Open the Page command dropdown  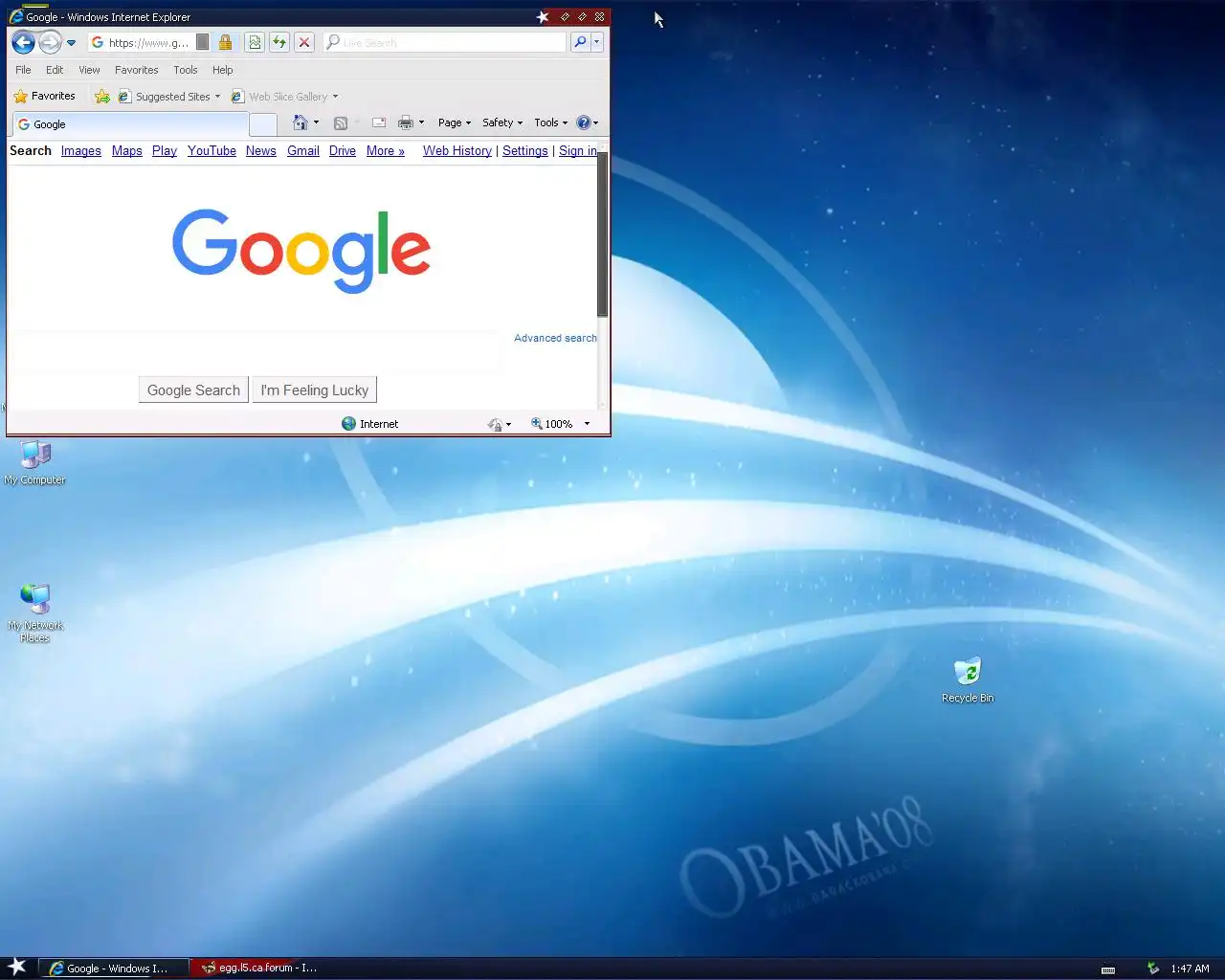(x=455, y=122)
